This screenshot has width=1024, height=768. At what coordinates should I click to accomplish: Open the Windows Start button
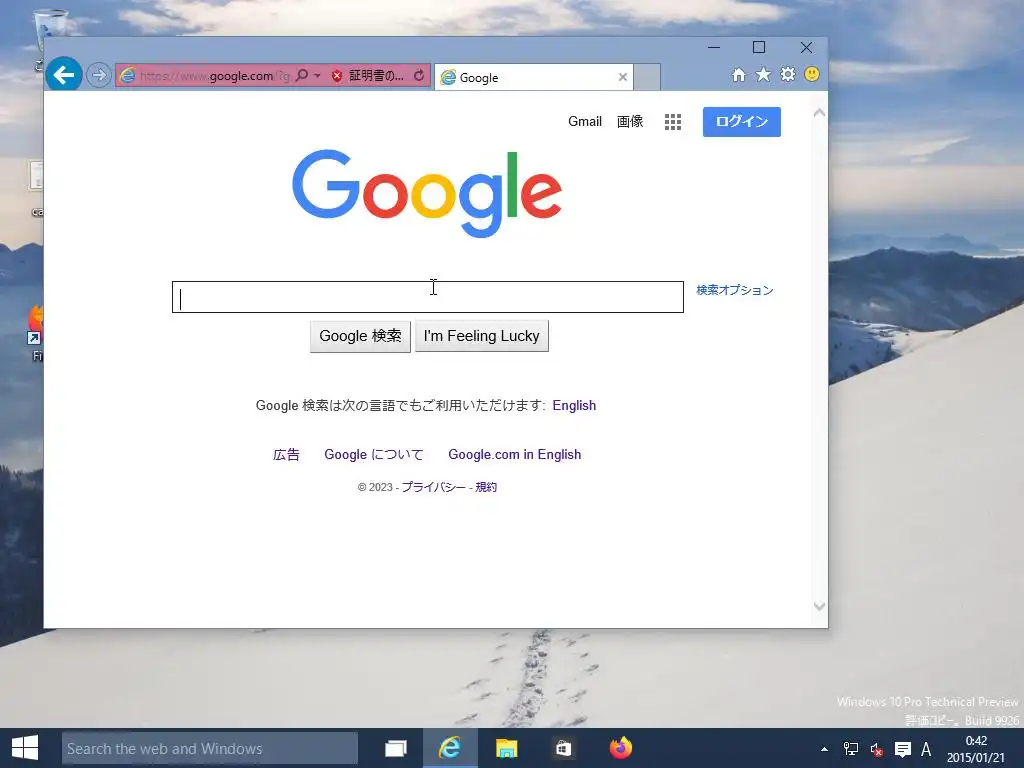(x=25, y=748)
